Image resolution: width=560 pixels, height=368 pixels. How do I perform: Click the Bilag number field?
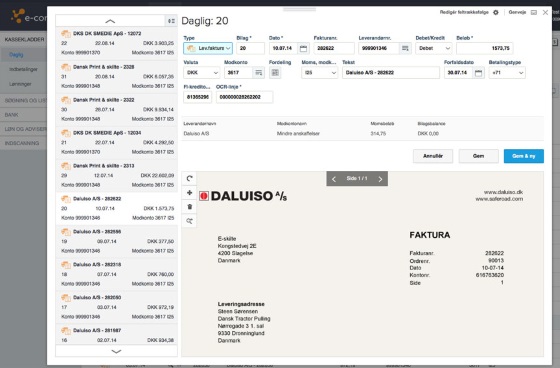pos(250,48)
